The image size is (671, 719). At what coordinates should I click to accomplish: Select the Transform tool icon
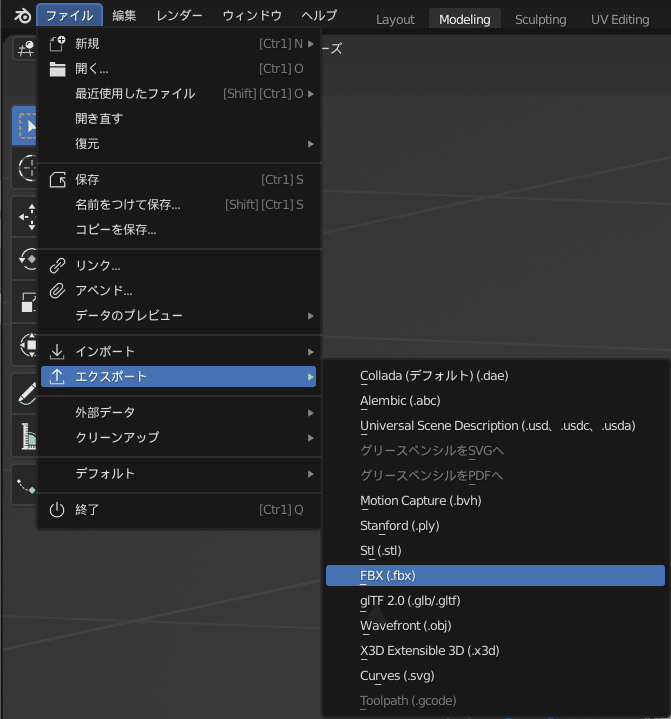(27, 344)
